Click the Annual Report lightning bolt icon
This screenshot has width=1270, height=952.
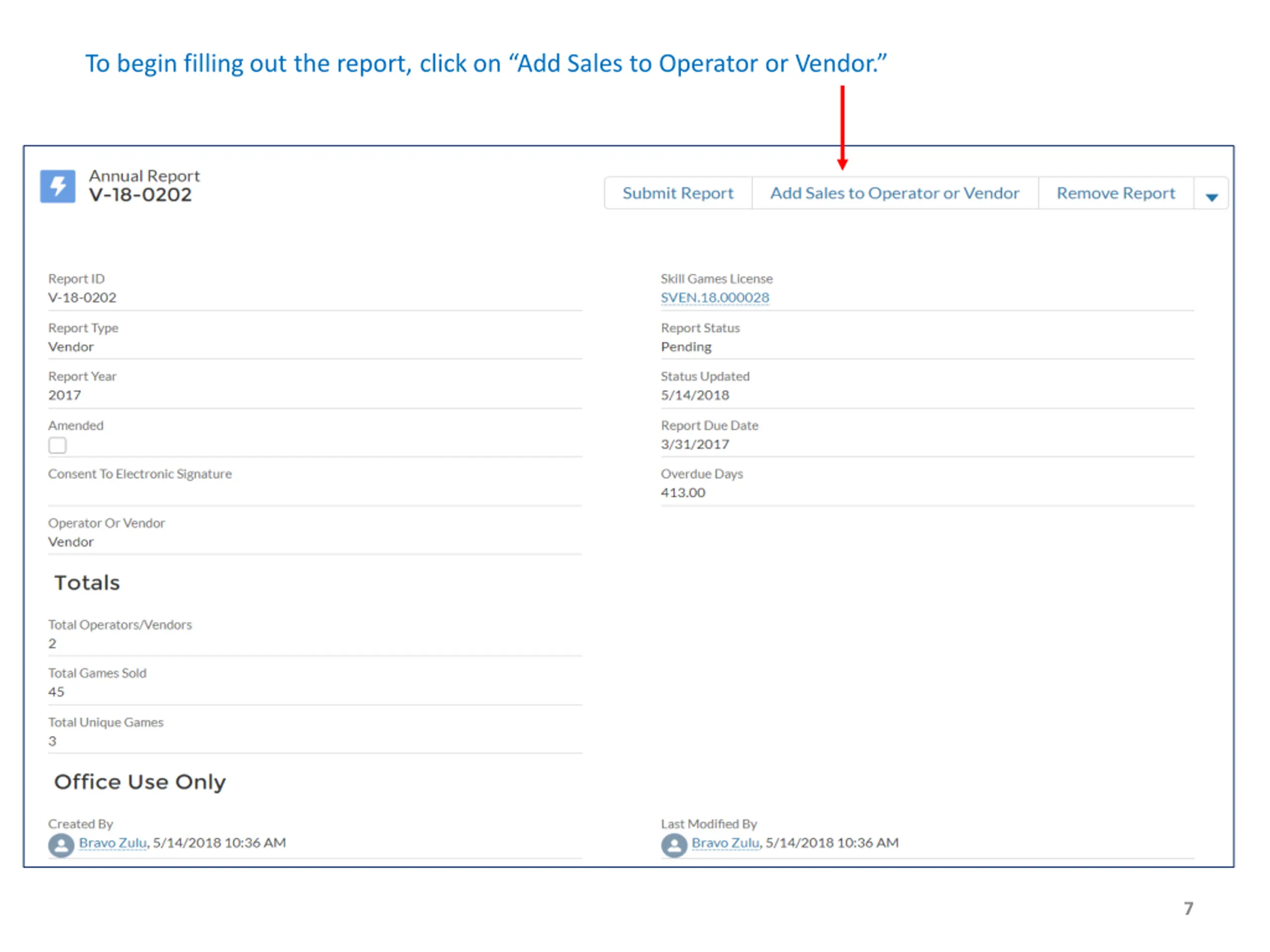(x=58, y=186)
